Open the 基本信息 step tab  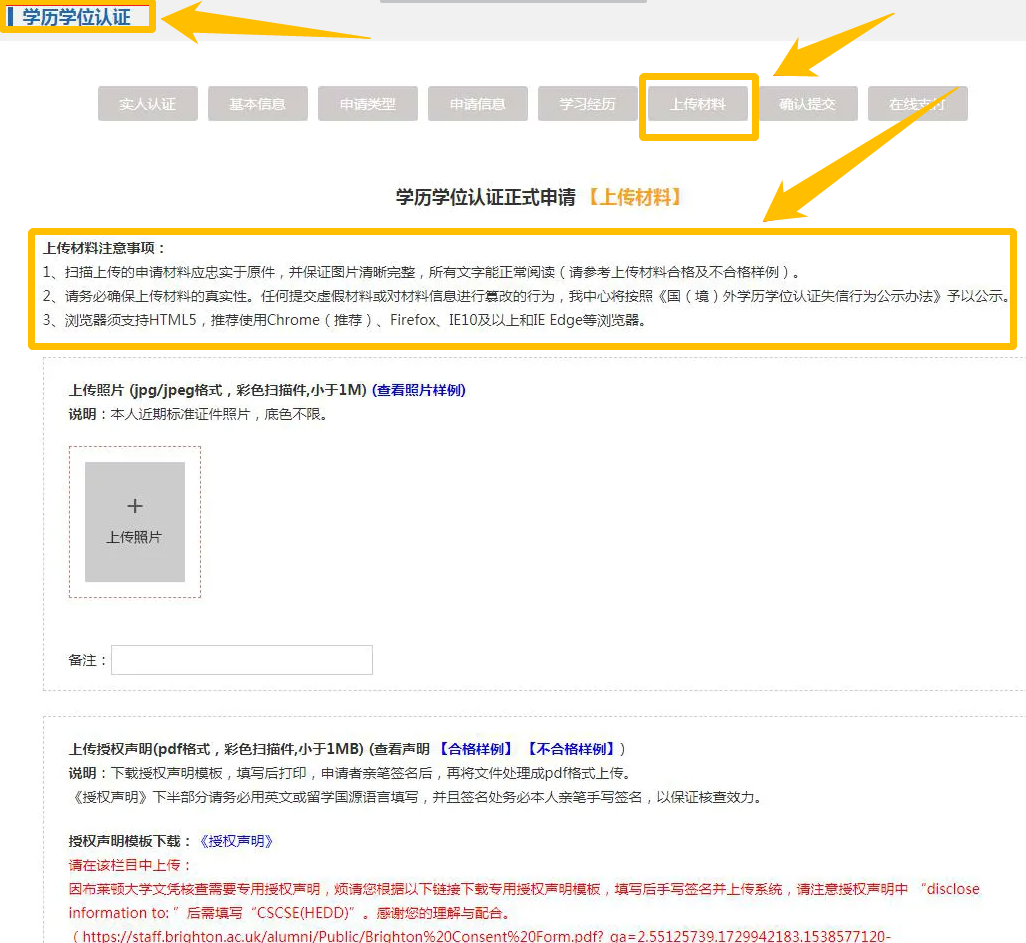click(258, 104)
